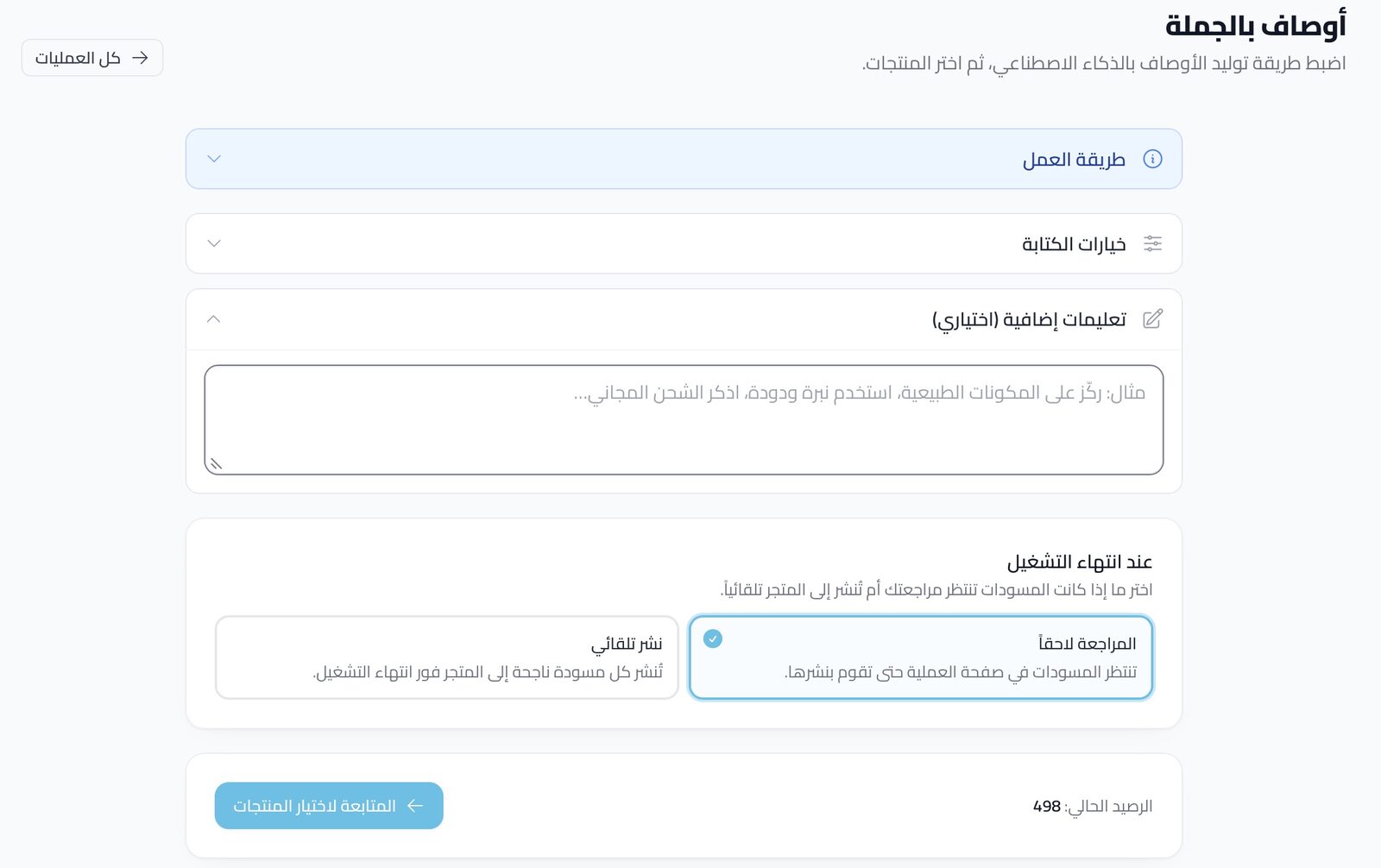The height and width of the screenshot is (868, 1381).
Task: Toggle the تعليمات إضافية (اختياري) header
Action: pyautogui.click(x=684, y=319)
